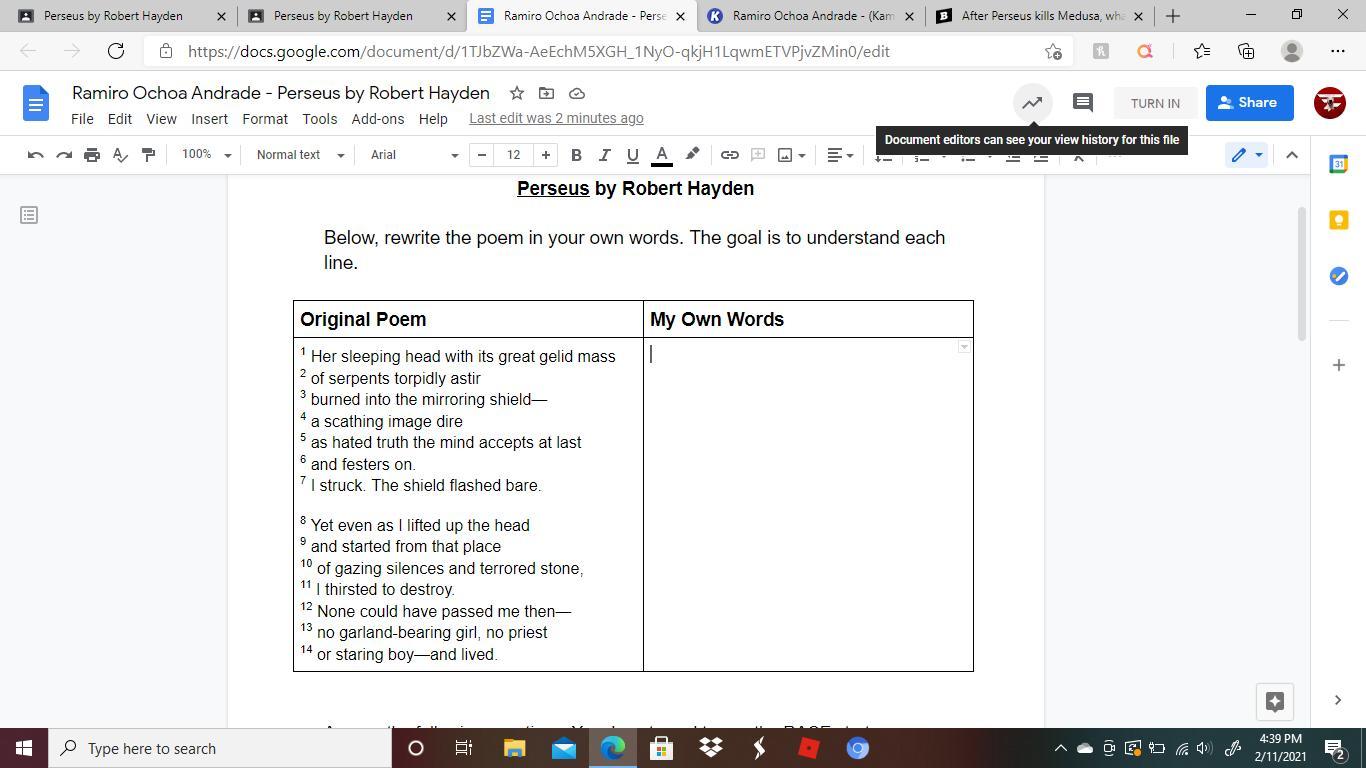Hide the menus with the collapse arrow
This screenshot has height=768, width=1366.
pos(1292,155)
